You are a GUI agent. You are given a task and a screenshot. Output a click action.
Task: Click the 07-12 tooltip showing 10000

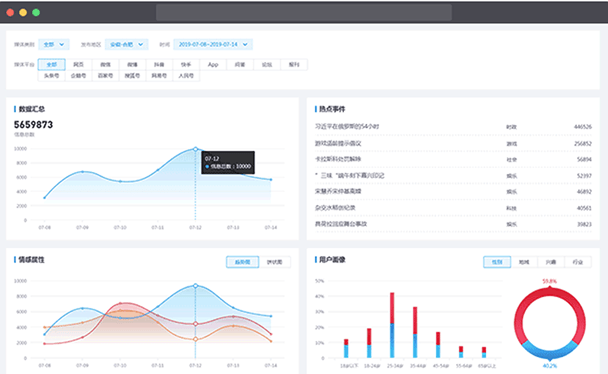pyautogui.click(x=228, y=162)
